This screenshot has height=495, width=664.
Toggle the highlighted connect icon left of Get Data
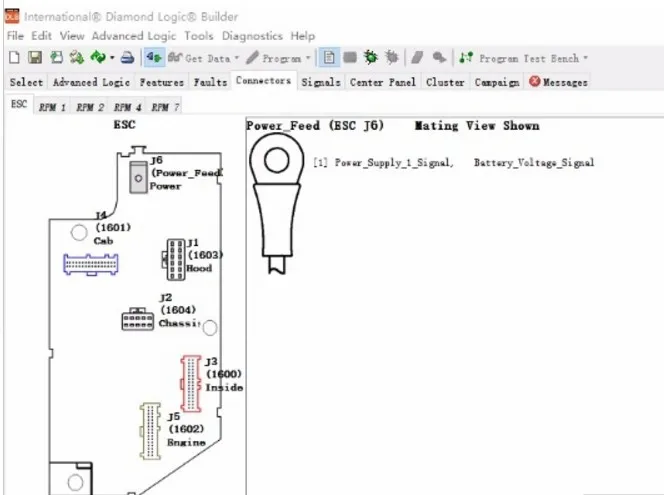[154, 57]
